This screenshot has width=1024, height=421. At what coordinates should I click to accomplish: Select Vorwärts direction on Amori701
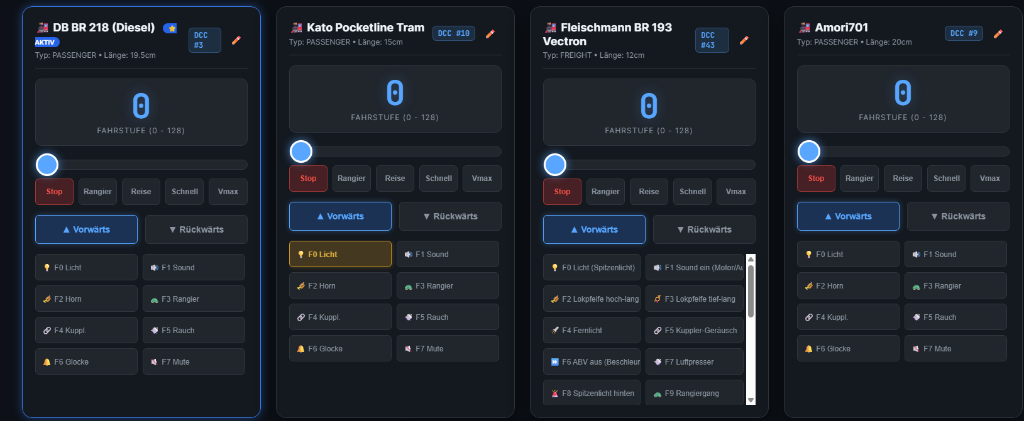pyautogui.click(x=848, y=216)
